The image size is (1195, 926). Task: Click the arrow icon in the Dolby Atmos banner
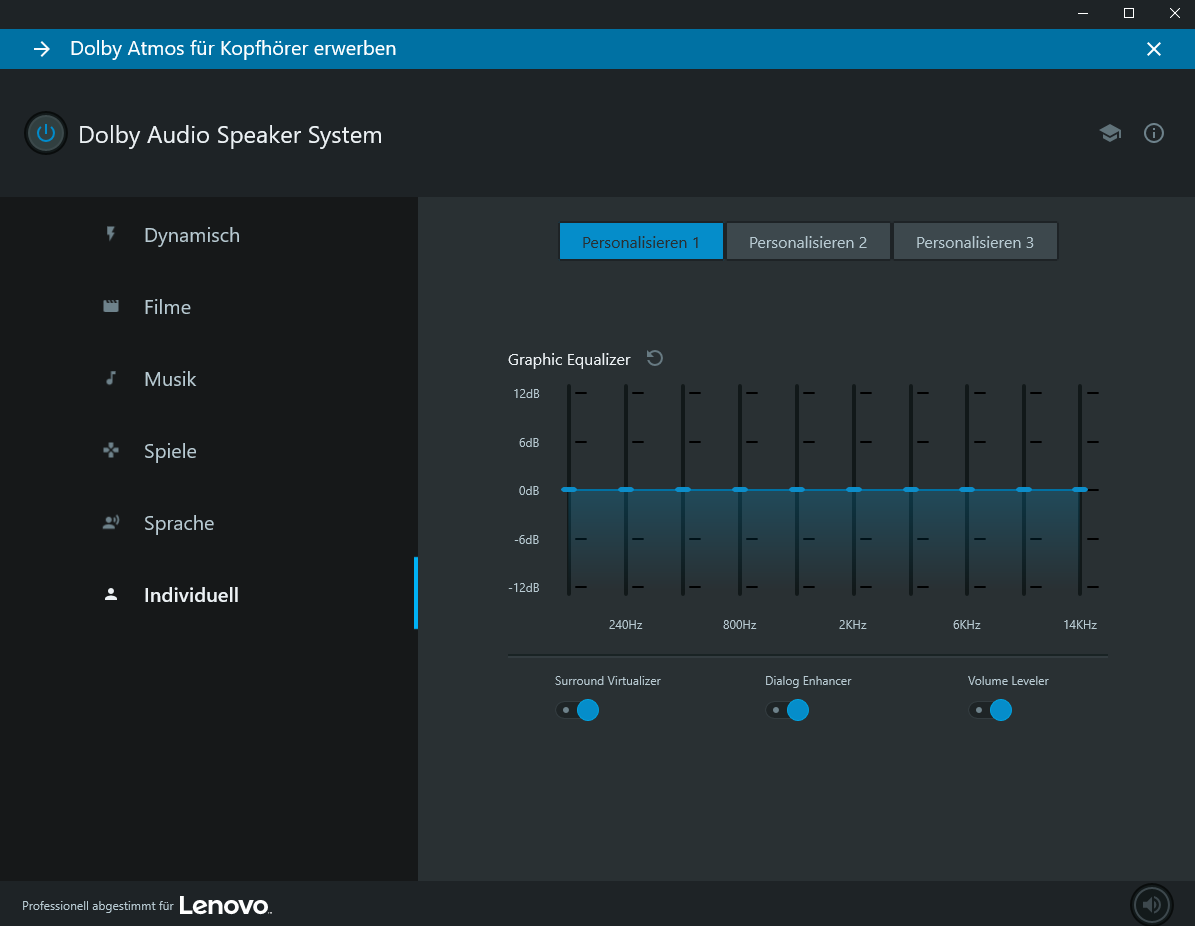pyautogui.click(x=41, y=49)
